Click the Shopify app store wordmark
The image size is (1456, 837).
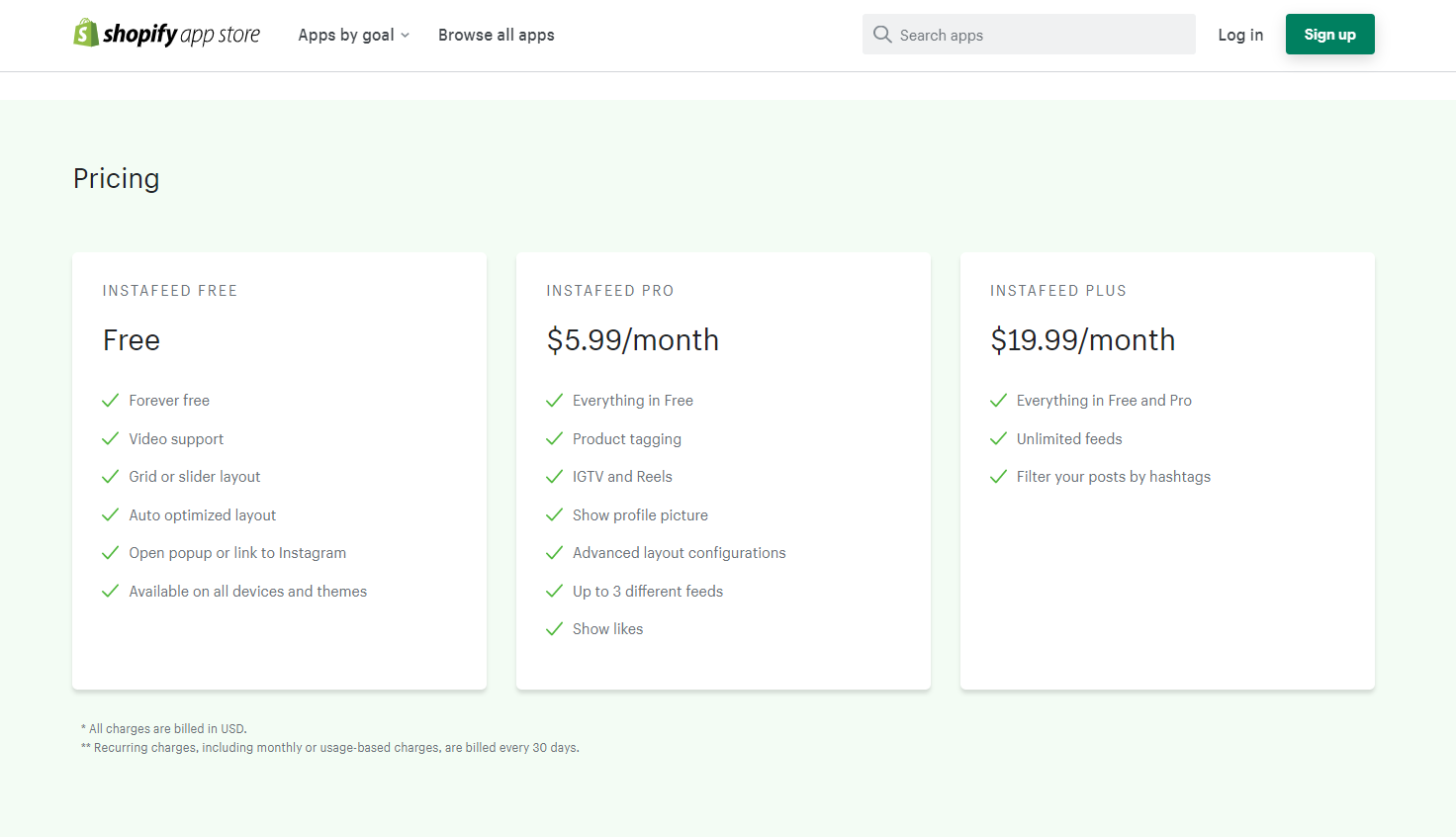coord(182,35)
